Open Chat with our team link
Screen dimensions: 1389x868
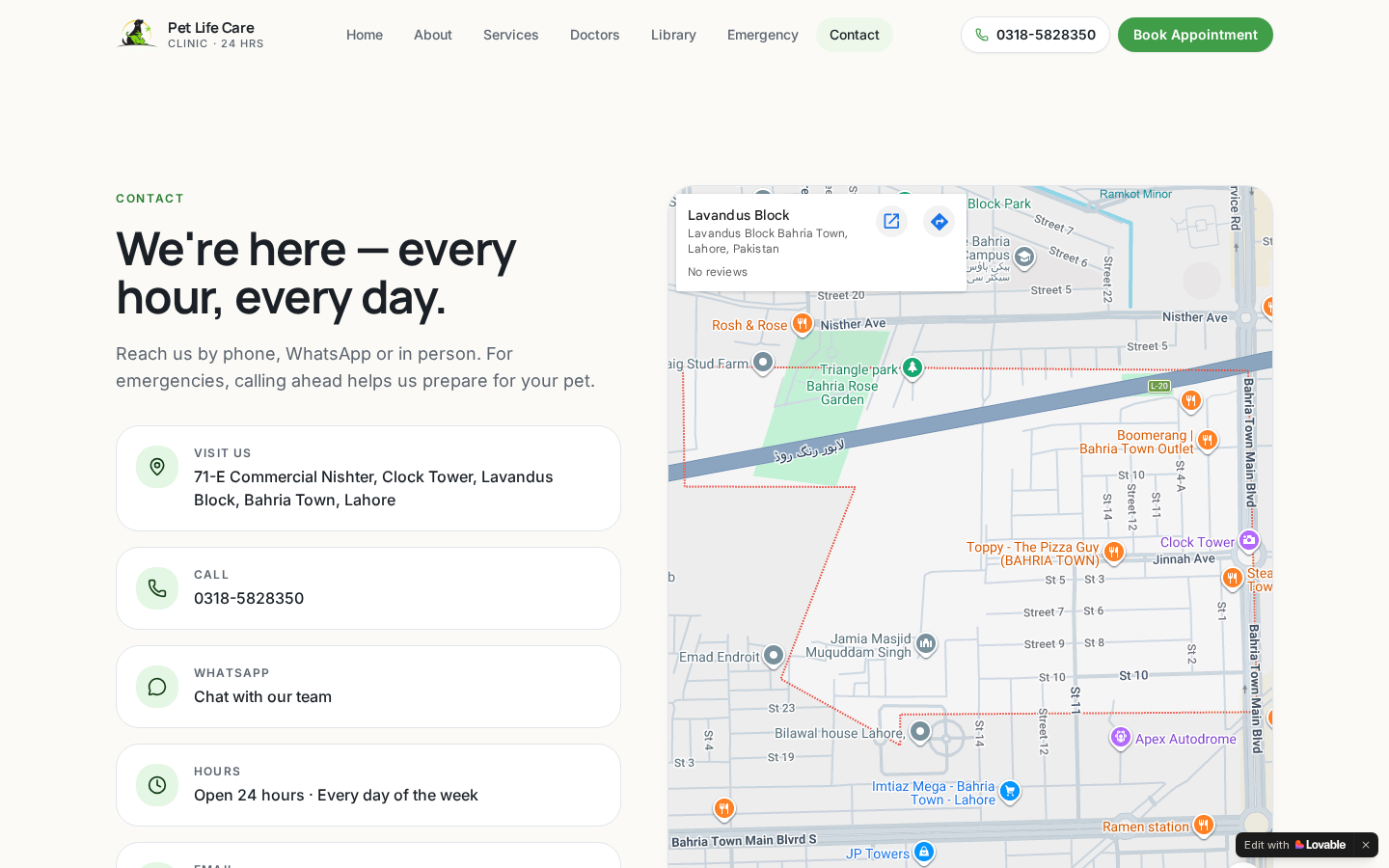pyautogui.click(x=262, y=696)
